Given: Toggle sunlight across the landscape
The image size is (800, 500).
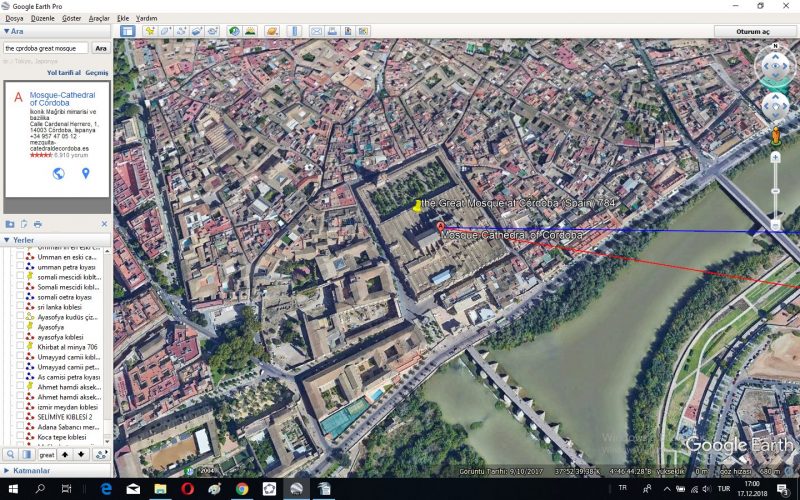Looking at the screenshot, I should [250, 31].
